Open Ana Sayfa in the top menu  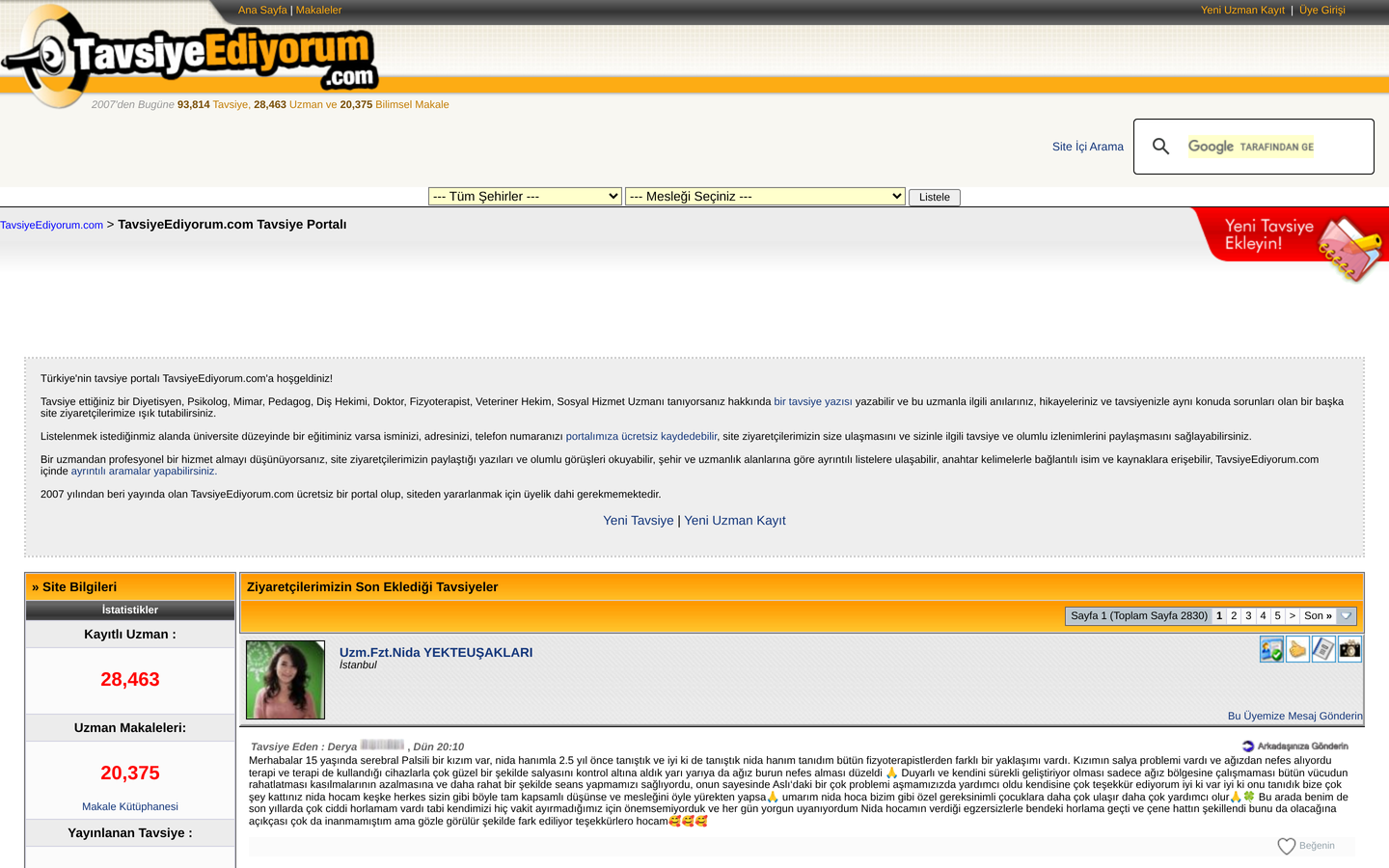262,10
